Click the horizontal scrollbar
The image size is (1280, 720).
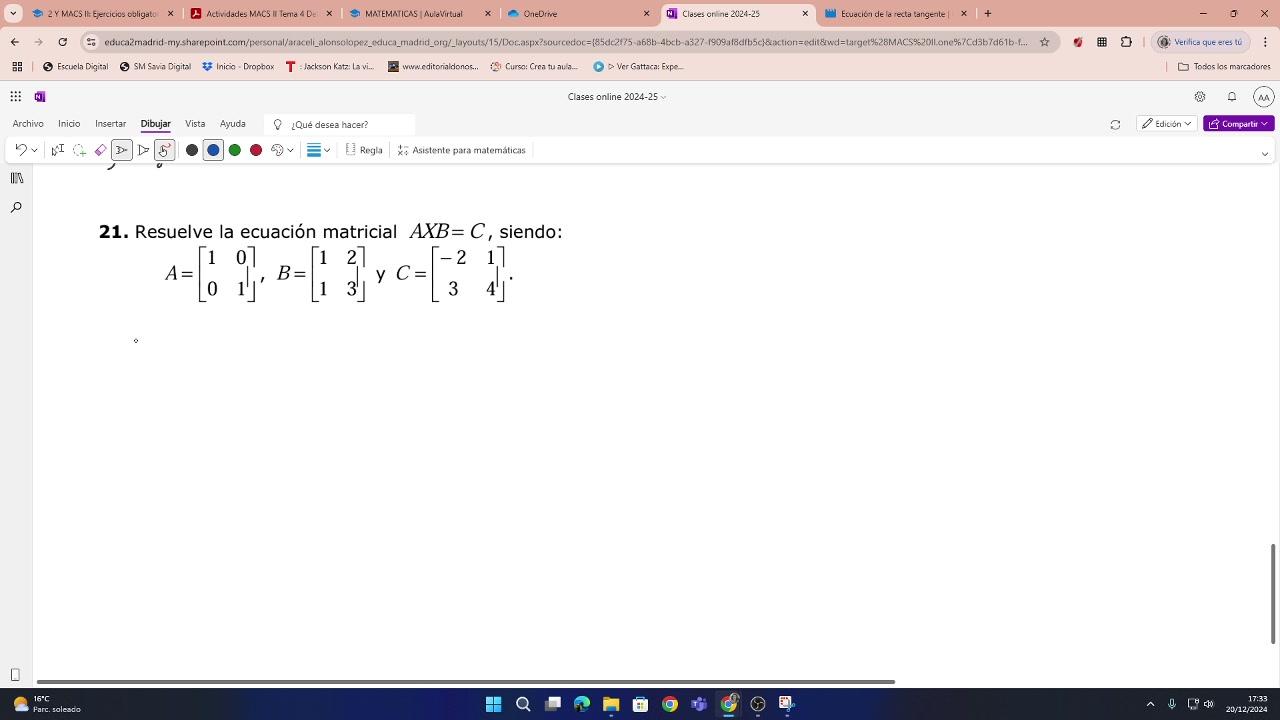click(x=466, y=682)
